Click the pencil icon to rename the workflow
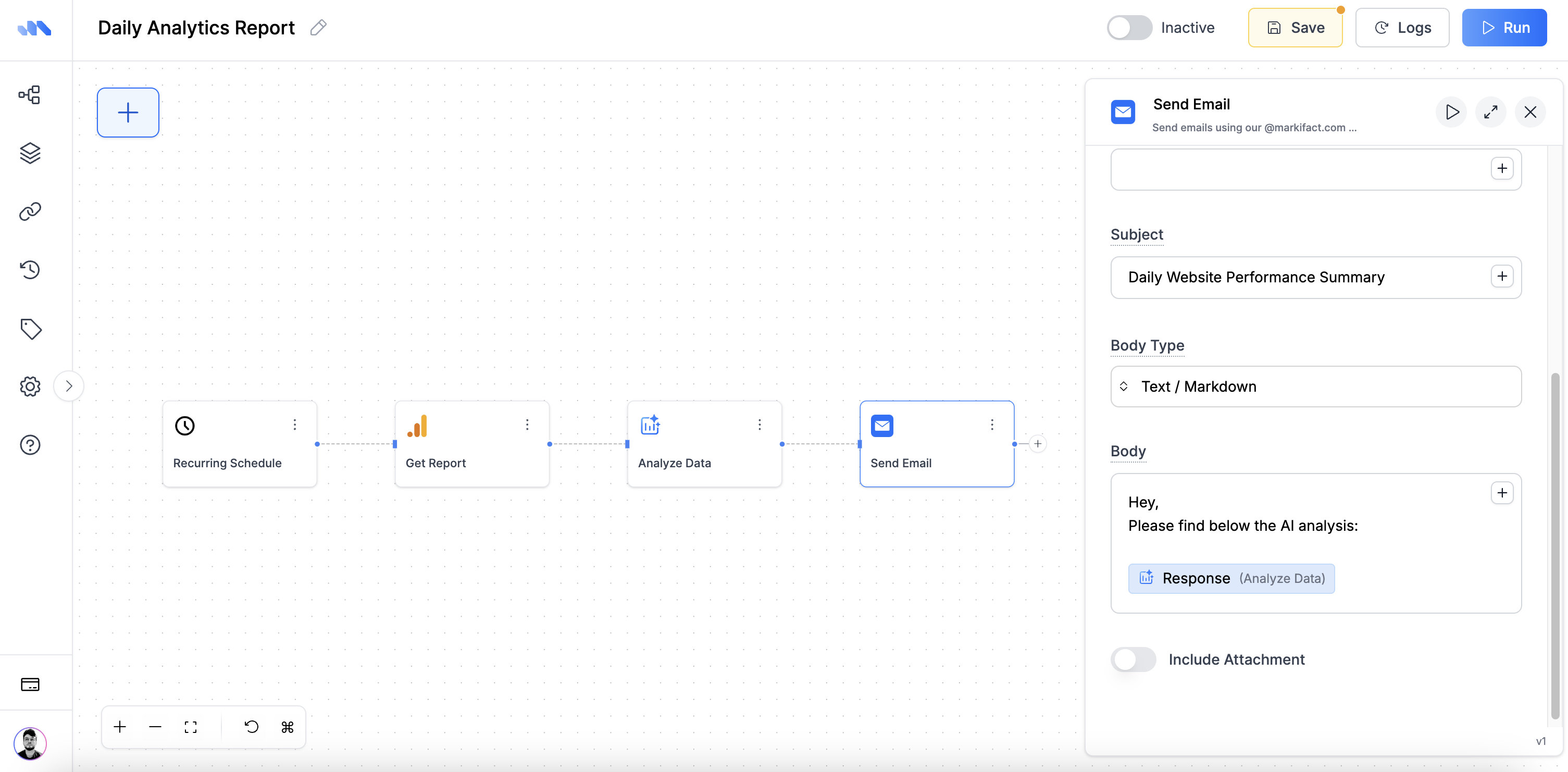The width and height of the screenshot is (1568, 772). (318, 28)
